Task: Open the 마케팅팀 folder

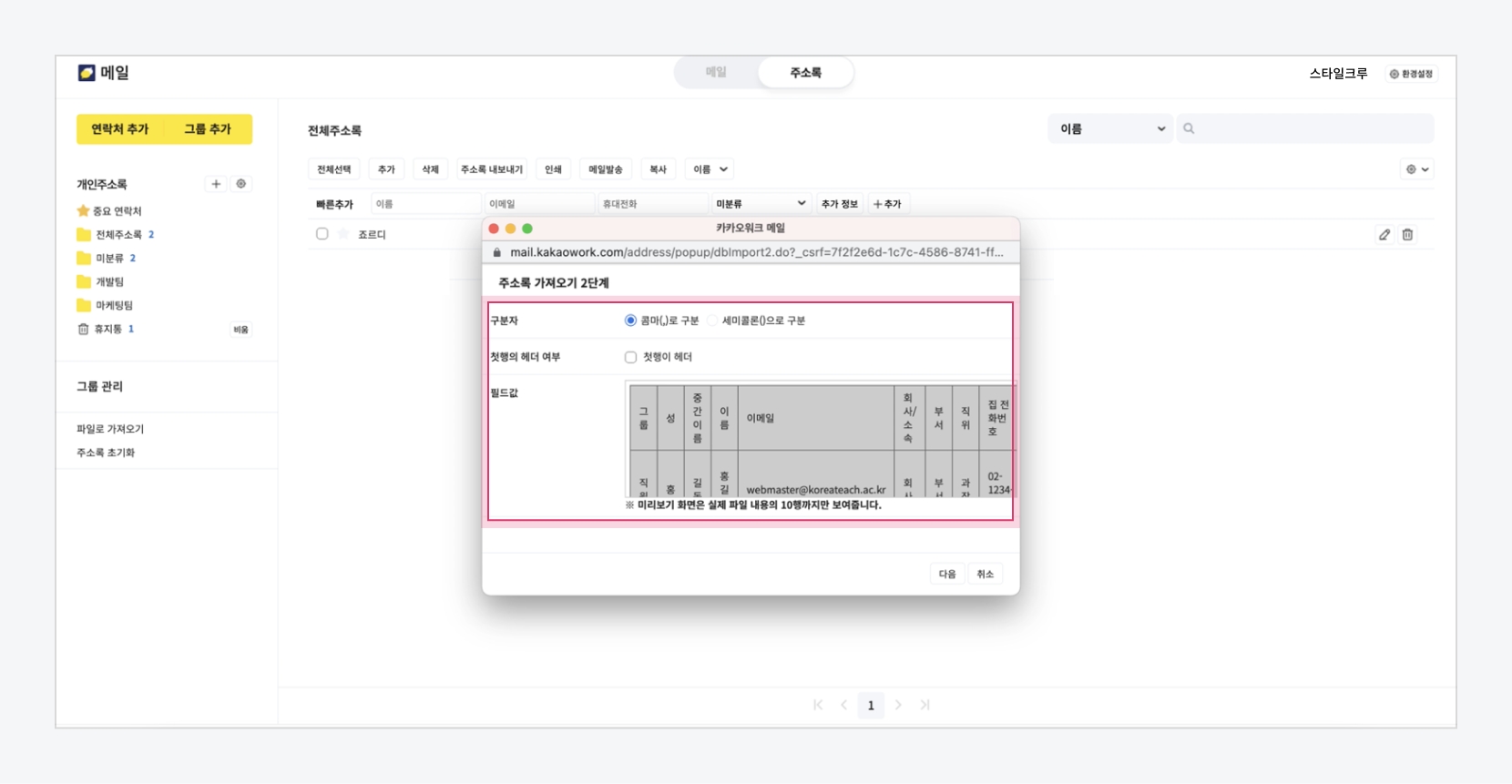Action: coord(114,305)
